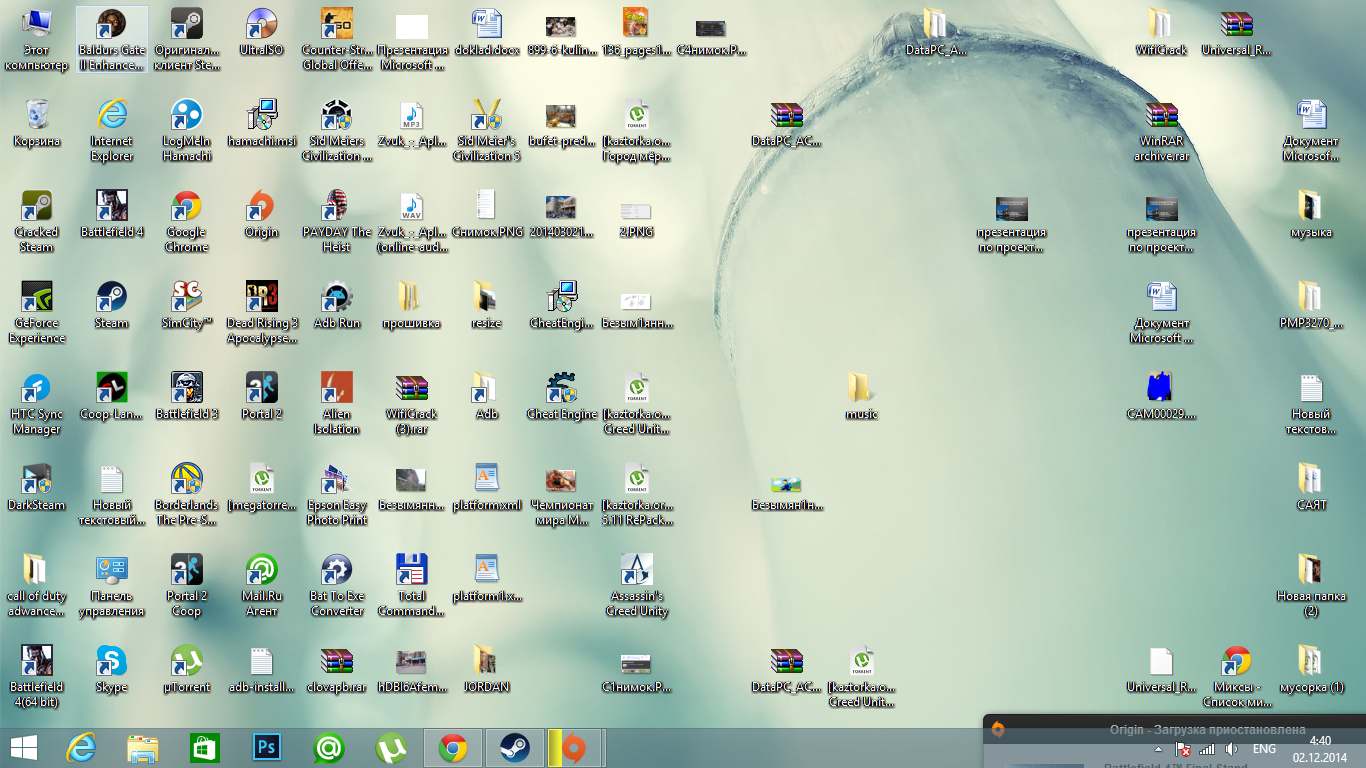Open Battlefield 3 desktop shortcut
Image resolution: width=1366 pixels, height=768 pixels.
click(187, 396)
